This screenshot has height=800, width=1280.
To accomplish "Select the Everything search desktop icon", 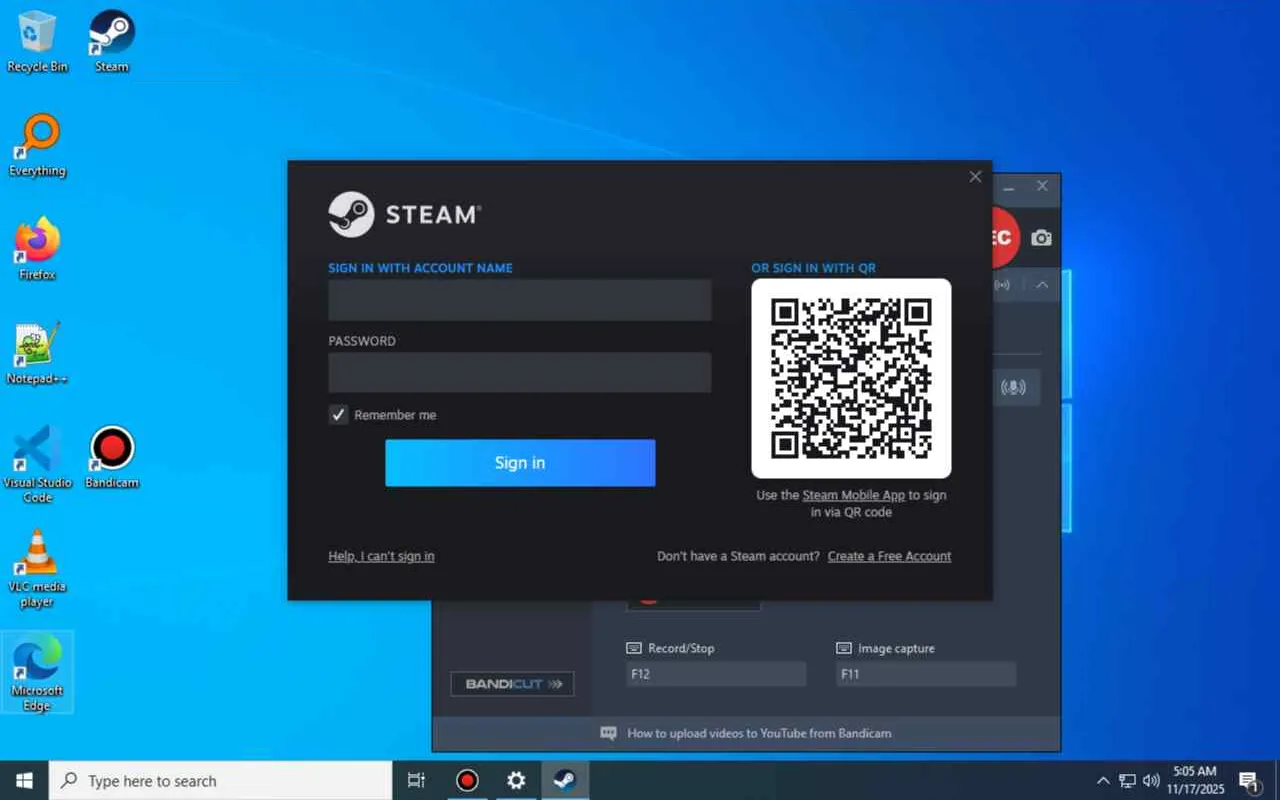I will (38, 146).
